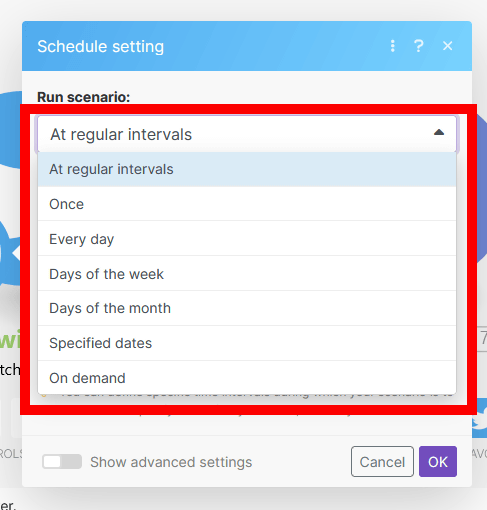Select 'At regular intervals' highlighted option
The height and width of the screenshot is (510, 487).
click(247, 169)
